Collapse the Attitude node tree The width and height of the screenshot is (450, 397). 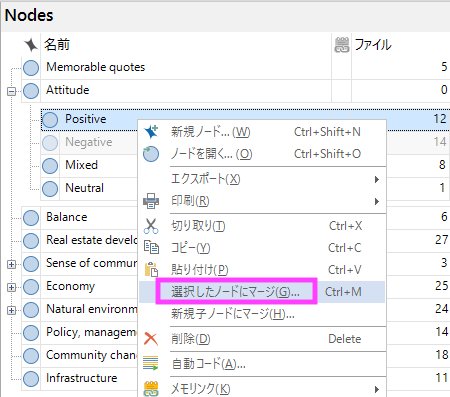click(x=12, y=91)
